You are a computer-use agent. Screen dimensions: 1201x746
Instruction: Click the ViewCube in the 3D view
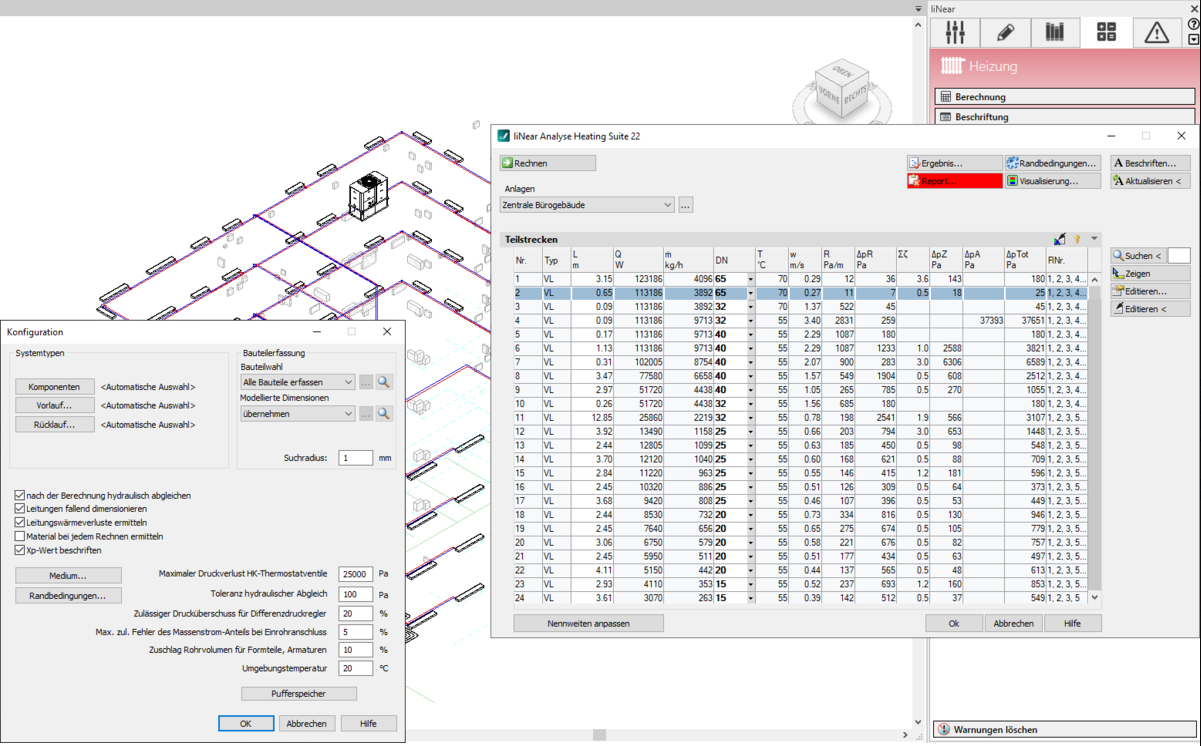point(842,90)
